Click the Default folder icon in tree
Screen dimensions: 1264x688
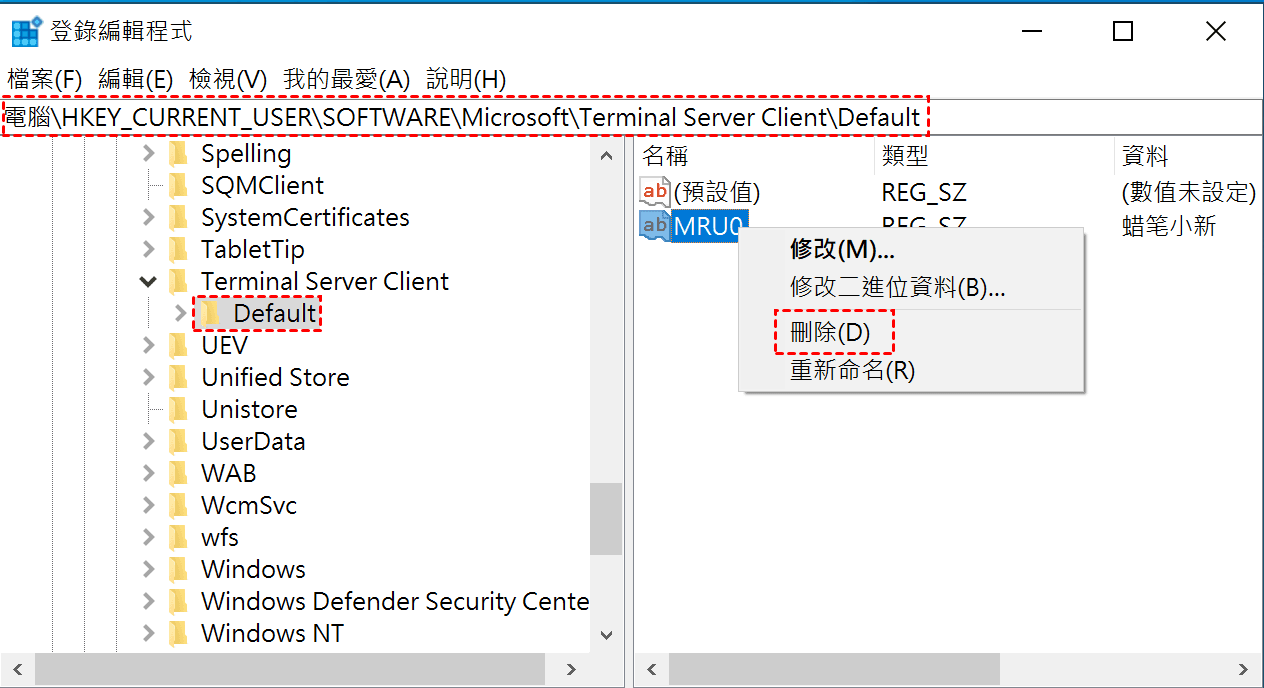211,313
